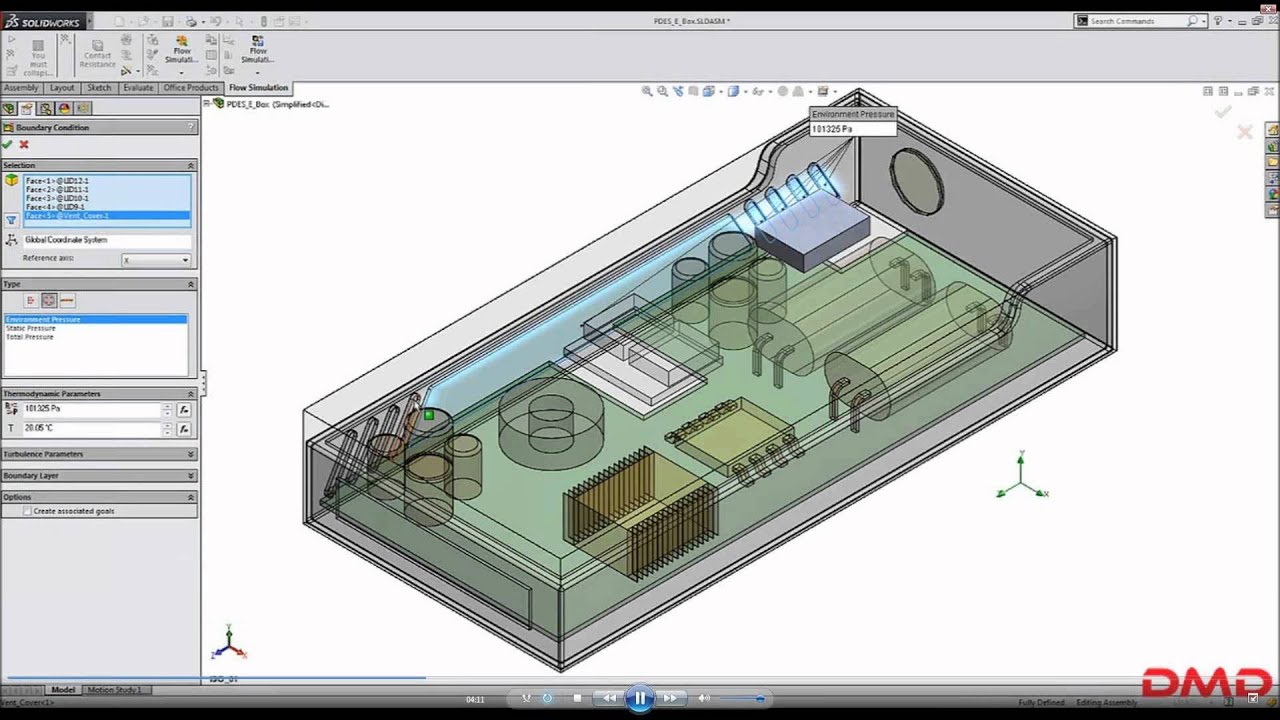
Task: Fast-forward the video
Action: point(671,698)
